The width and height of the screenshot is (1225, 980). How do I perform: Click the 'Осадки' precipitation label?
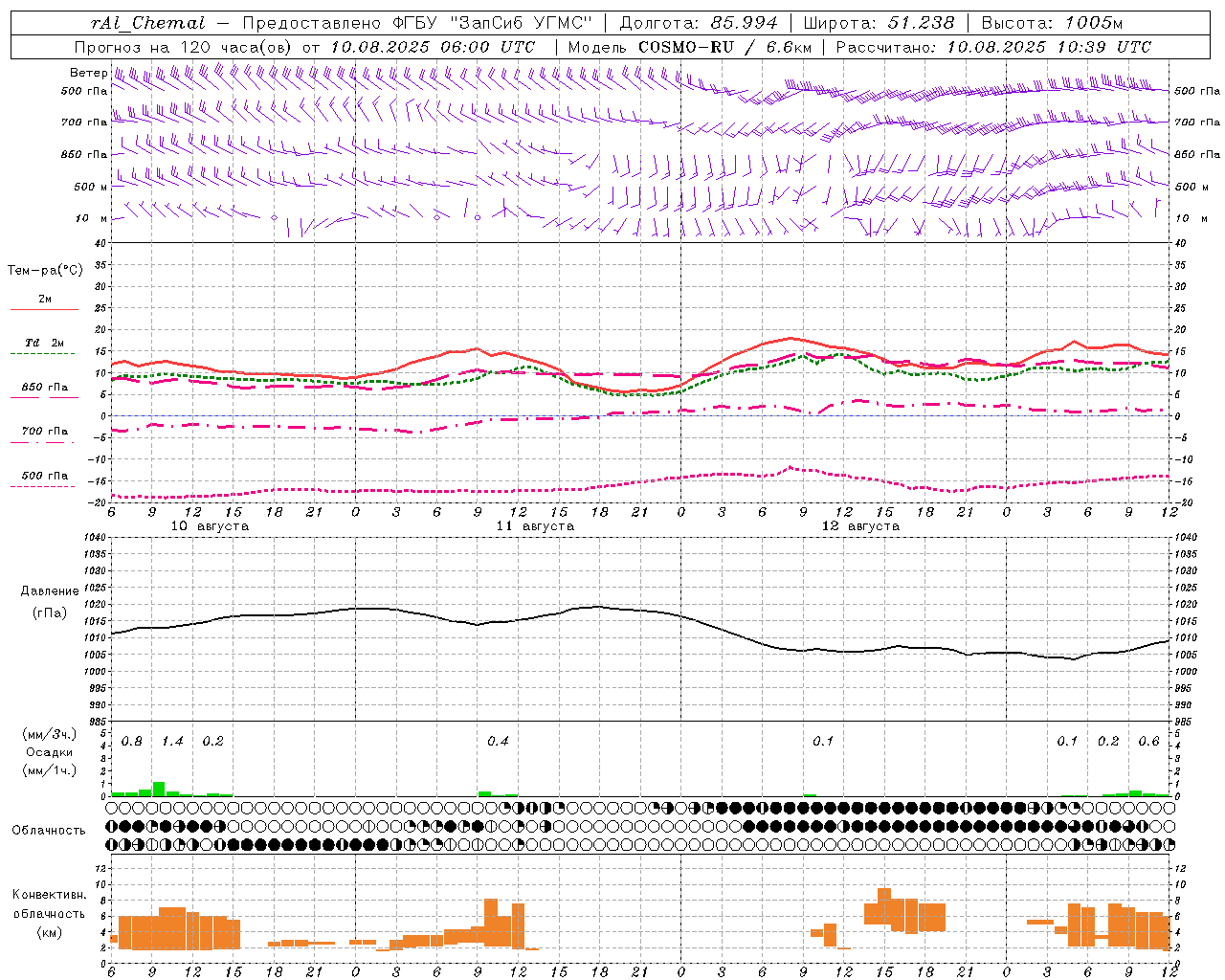pyautogui.click(x=50, y=752)
